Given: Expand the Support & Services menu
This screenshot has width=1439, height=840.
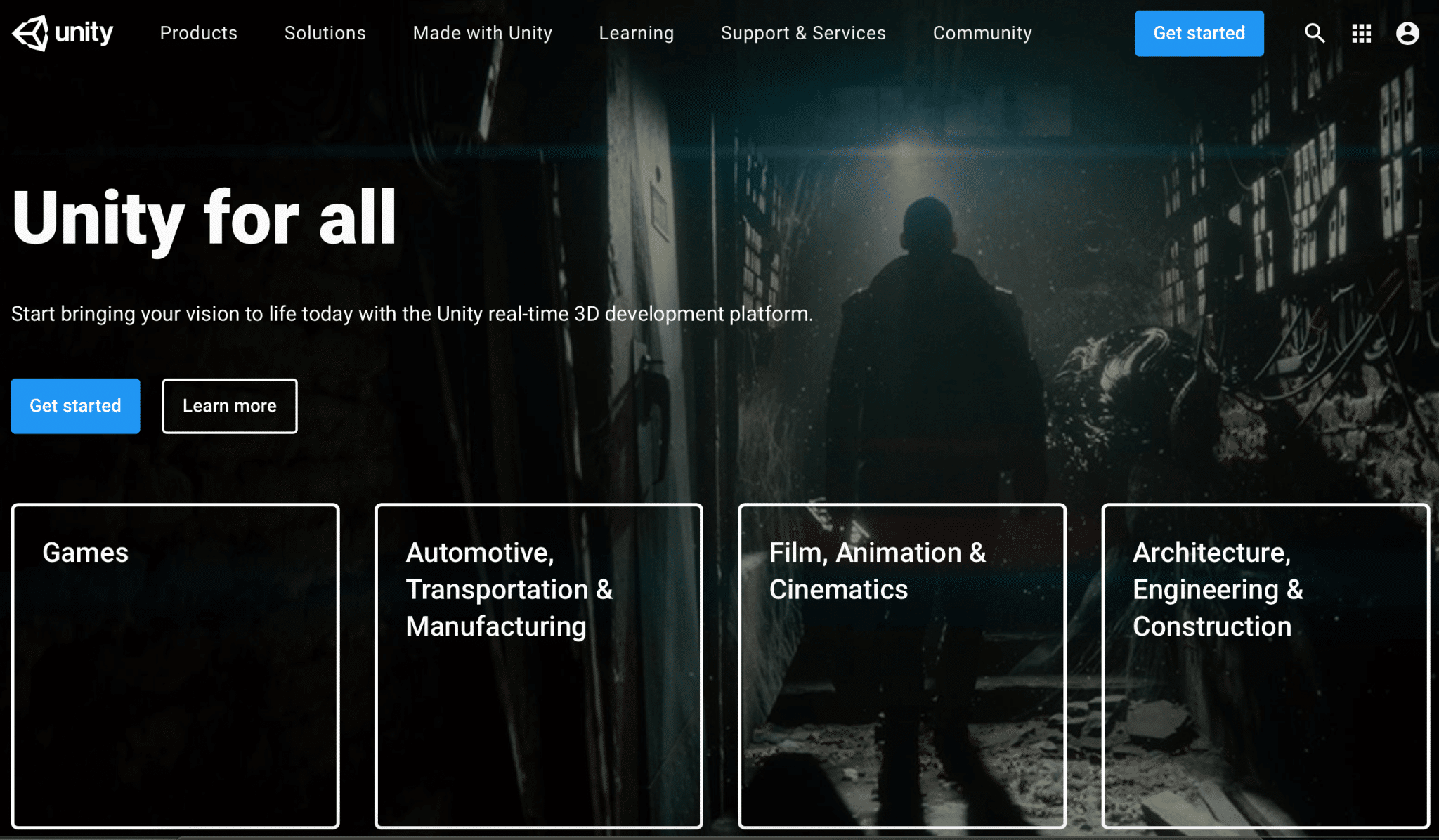Looking at the screenshot, I should pos(803,33).
